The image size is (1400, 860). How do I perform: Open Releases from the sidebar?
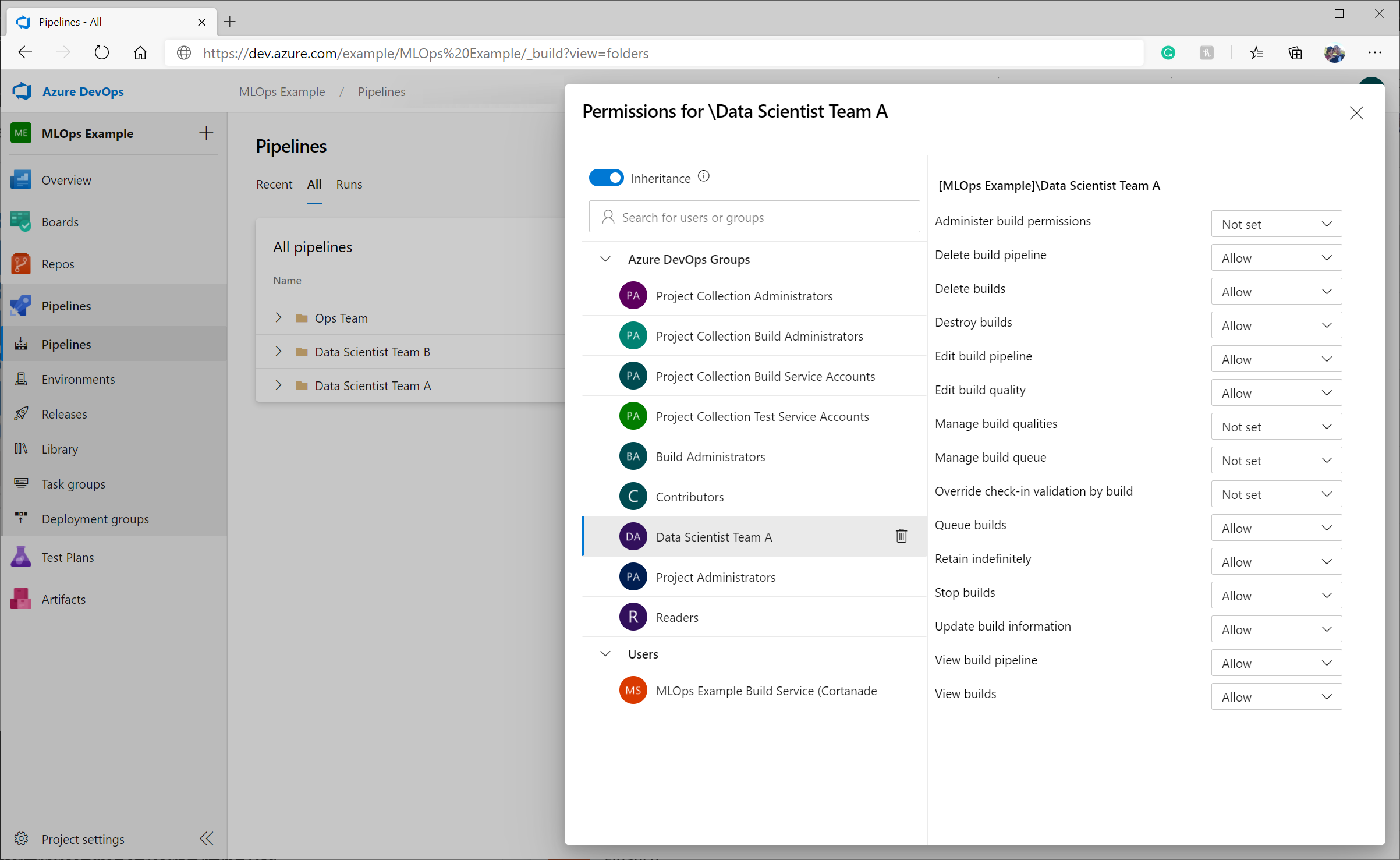[114, 414]
